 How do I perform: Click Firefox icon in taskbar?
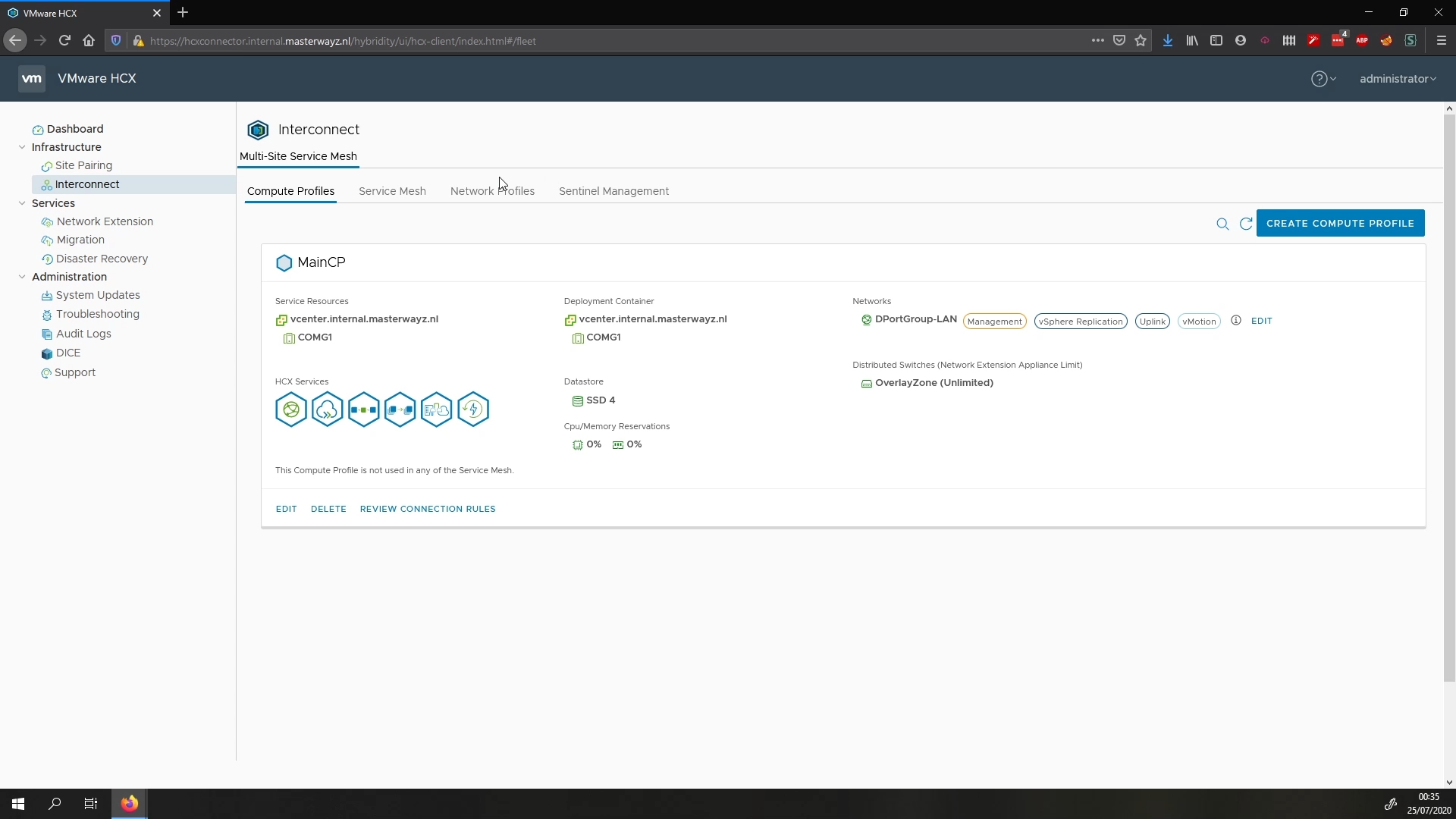click(130, 804)
